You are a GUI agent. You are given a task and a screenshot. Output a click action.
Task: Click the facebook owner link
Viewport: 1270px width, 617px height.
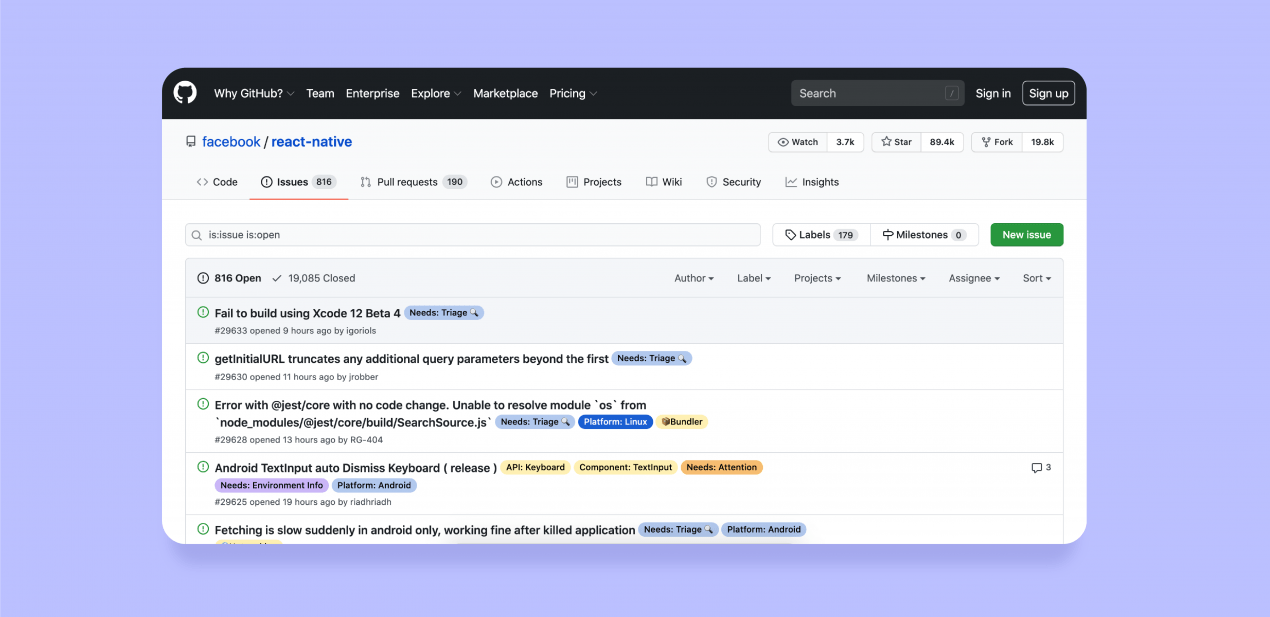pyautogui.click(x=231, y=142)
